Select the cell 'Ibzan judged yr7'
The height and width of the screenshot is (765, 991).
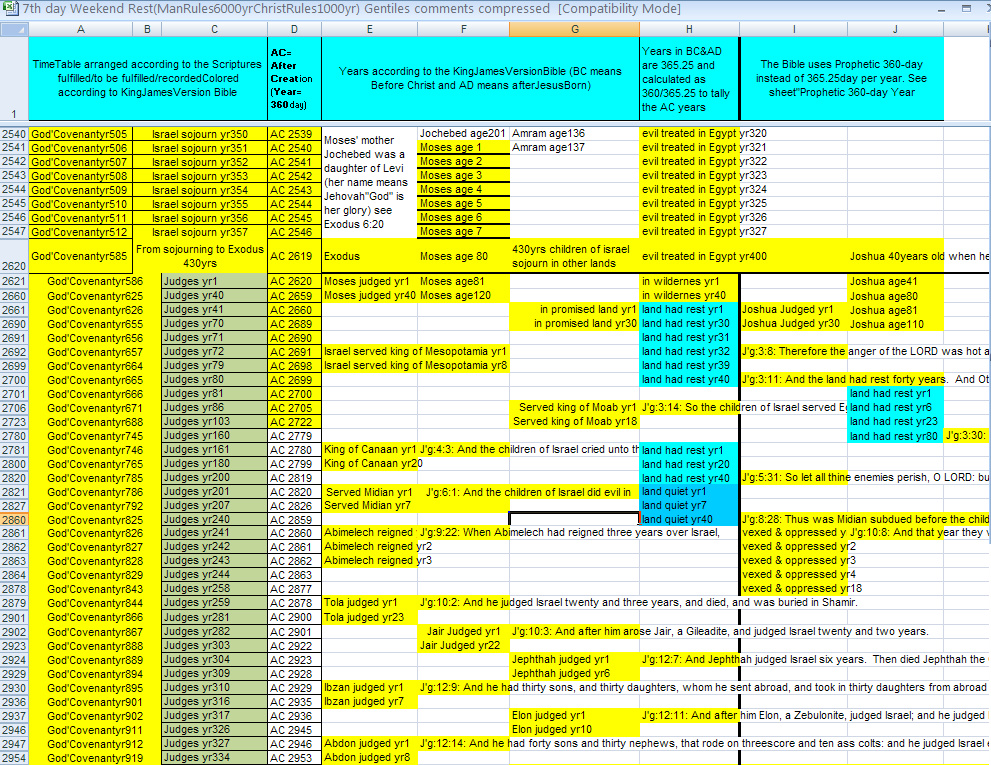370,701
